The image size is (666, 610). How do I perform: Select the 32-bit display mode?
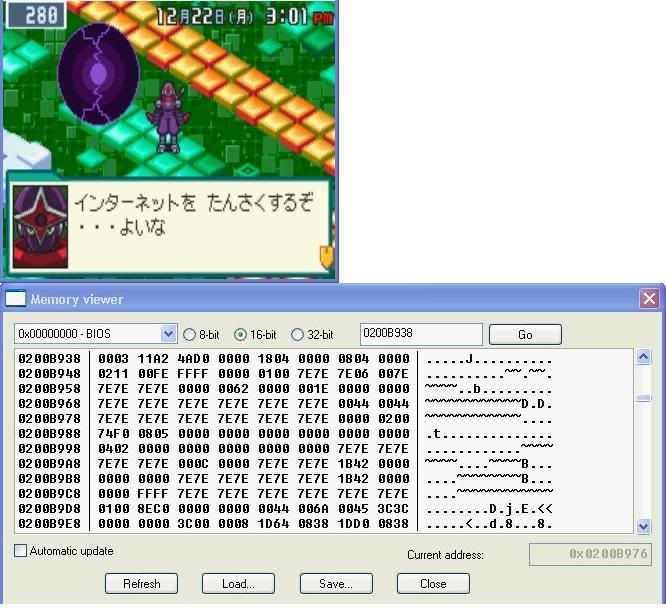tap(297, 334)
